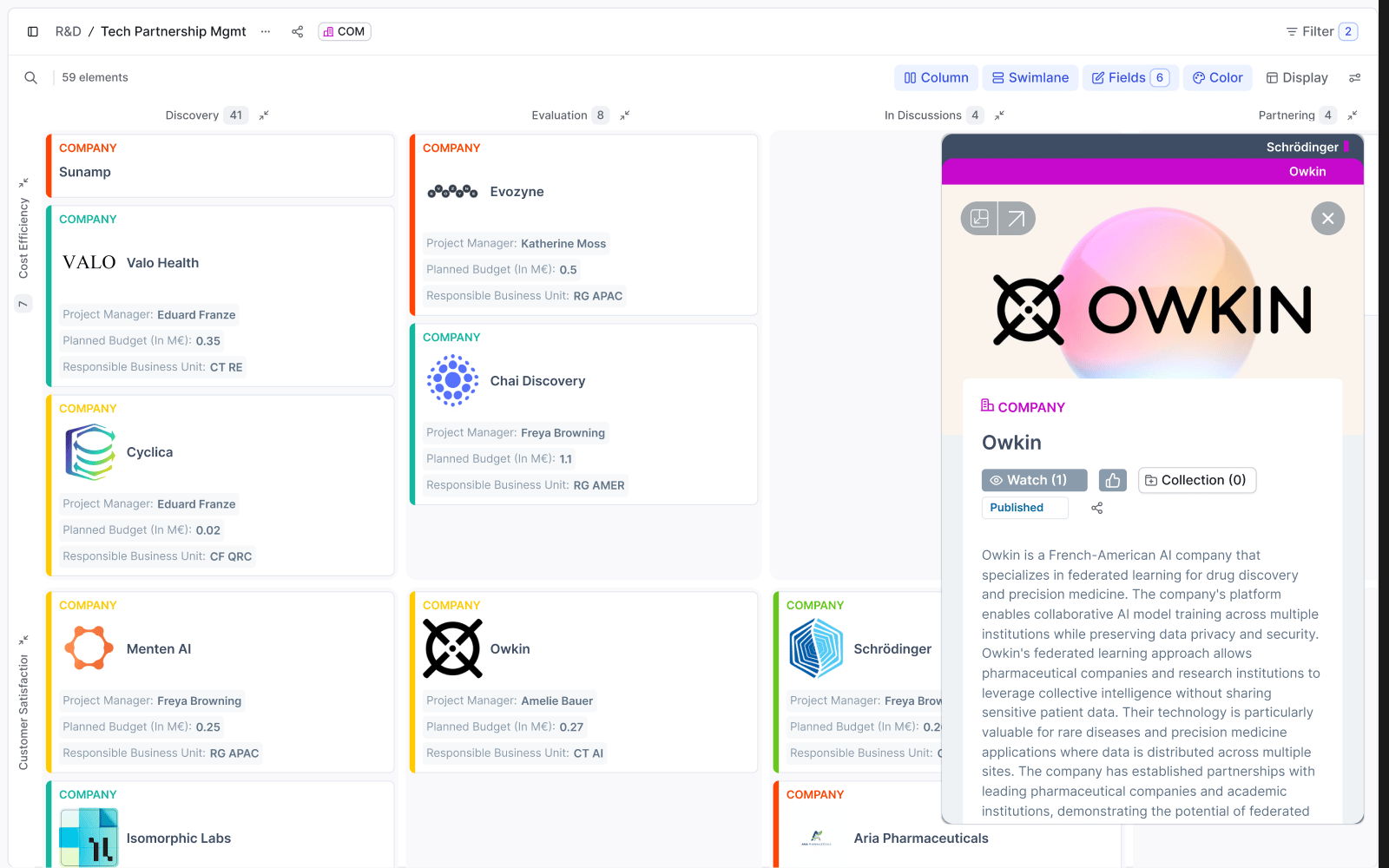
Task: Open the Swimlane settings
Action: point(1030,77)
